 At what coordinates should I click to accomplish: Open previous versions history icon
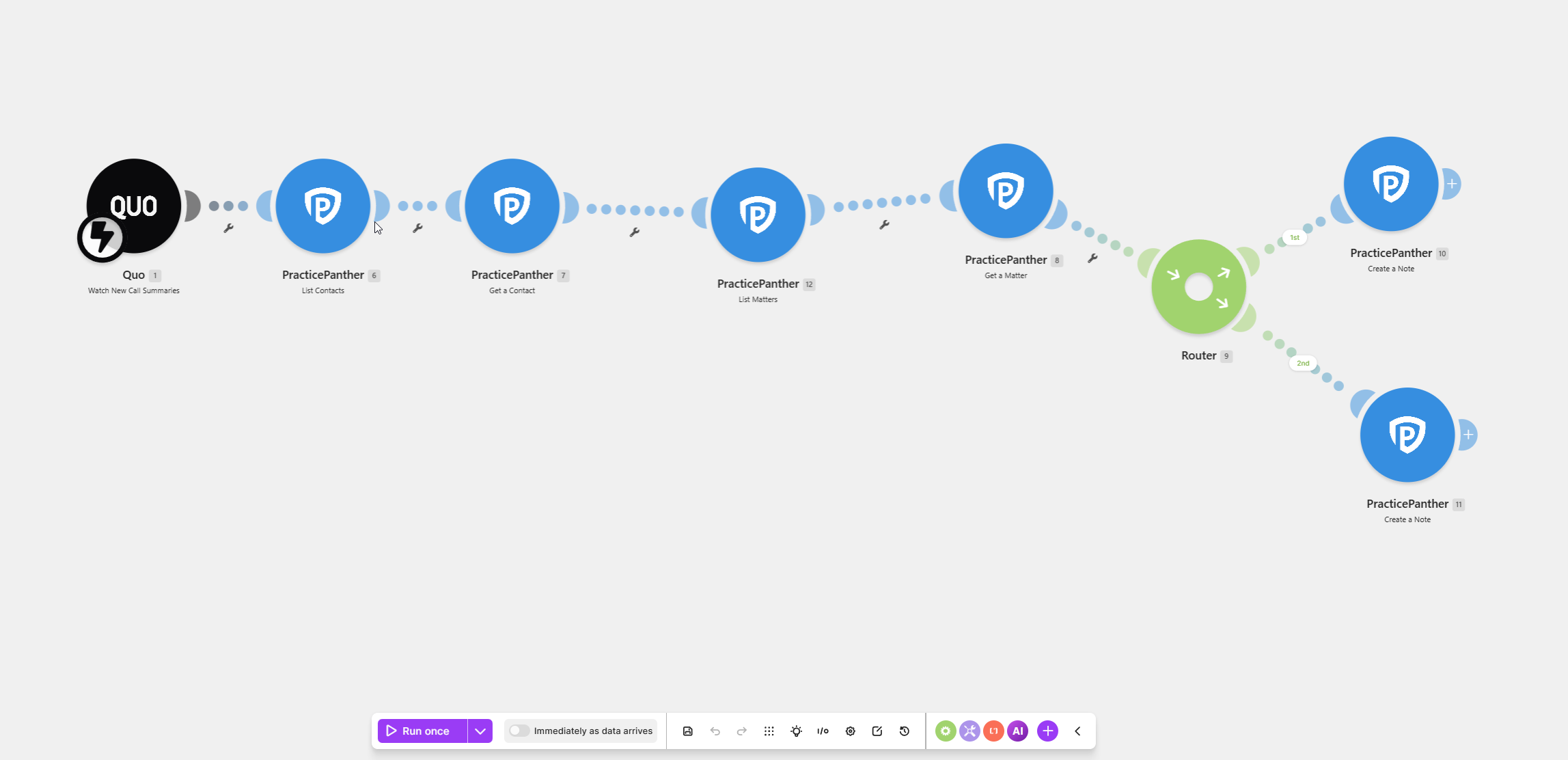905,731
